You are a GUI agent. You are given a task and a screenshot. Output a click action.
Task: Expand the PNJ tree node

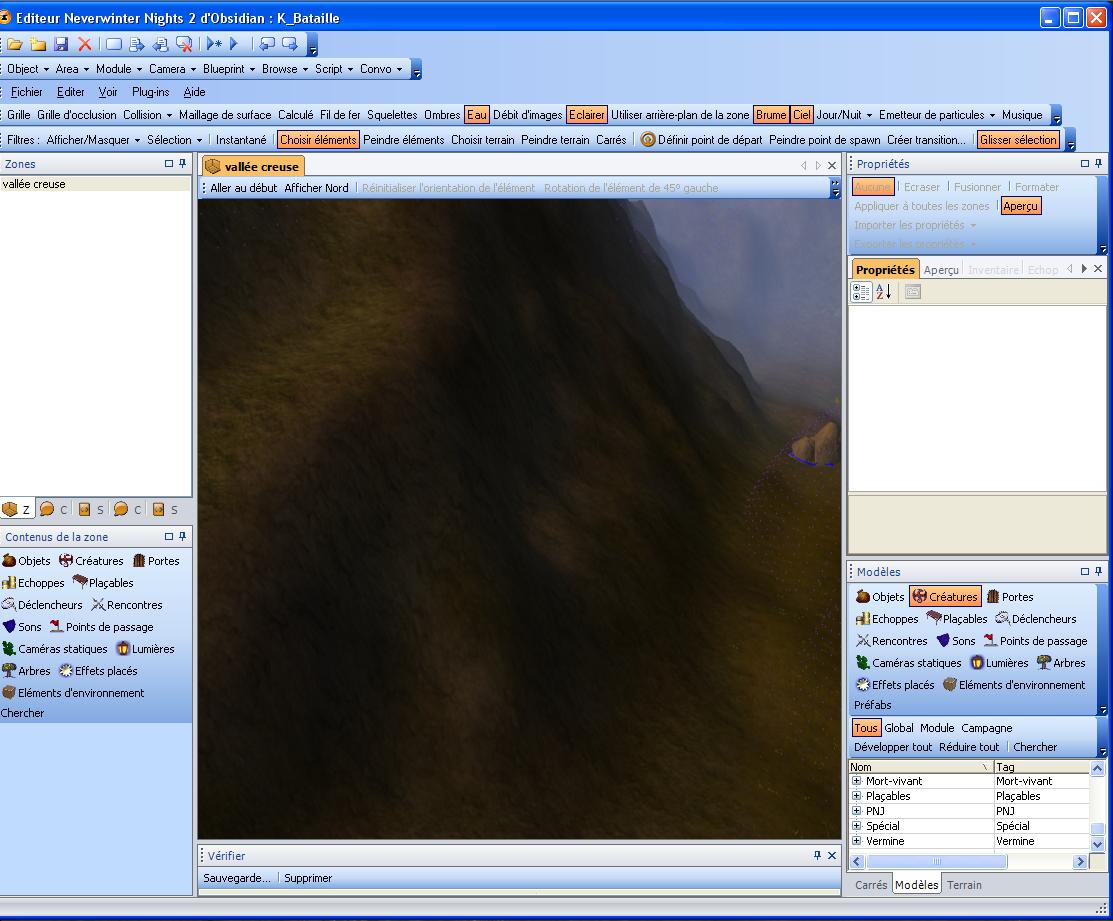point(857,810)
